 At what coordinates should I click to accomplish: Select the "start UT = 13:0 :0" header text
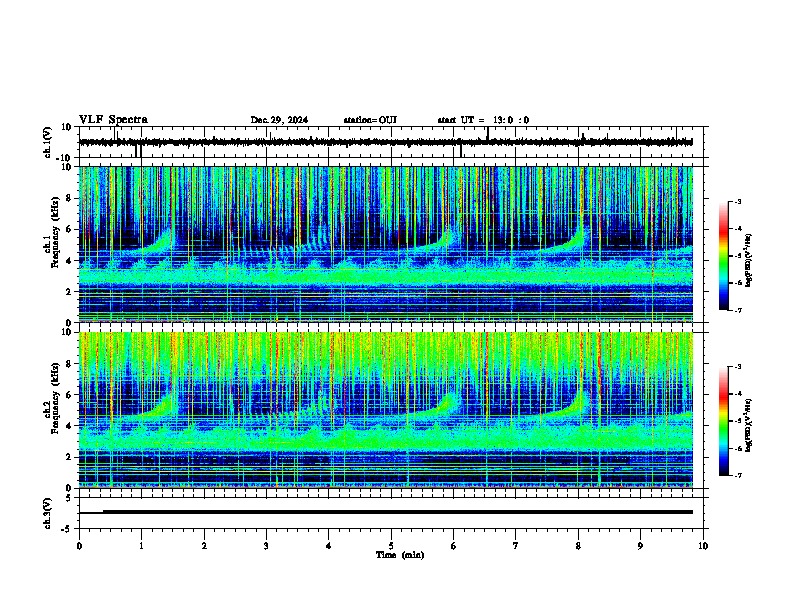483,120
